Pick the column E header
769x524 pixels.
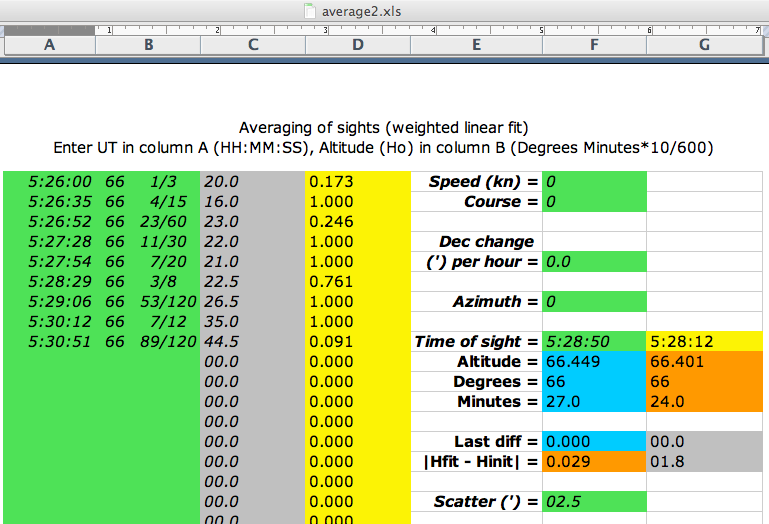coord(476,45)
